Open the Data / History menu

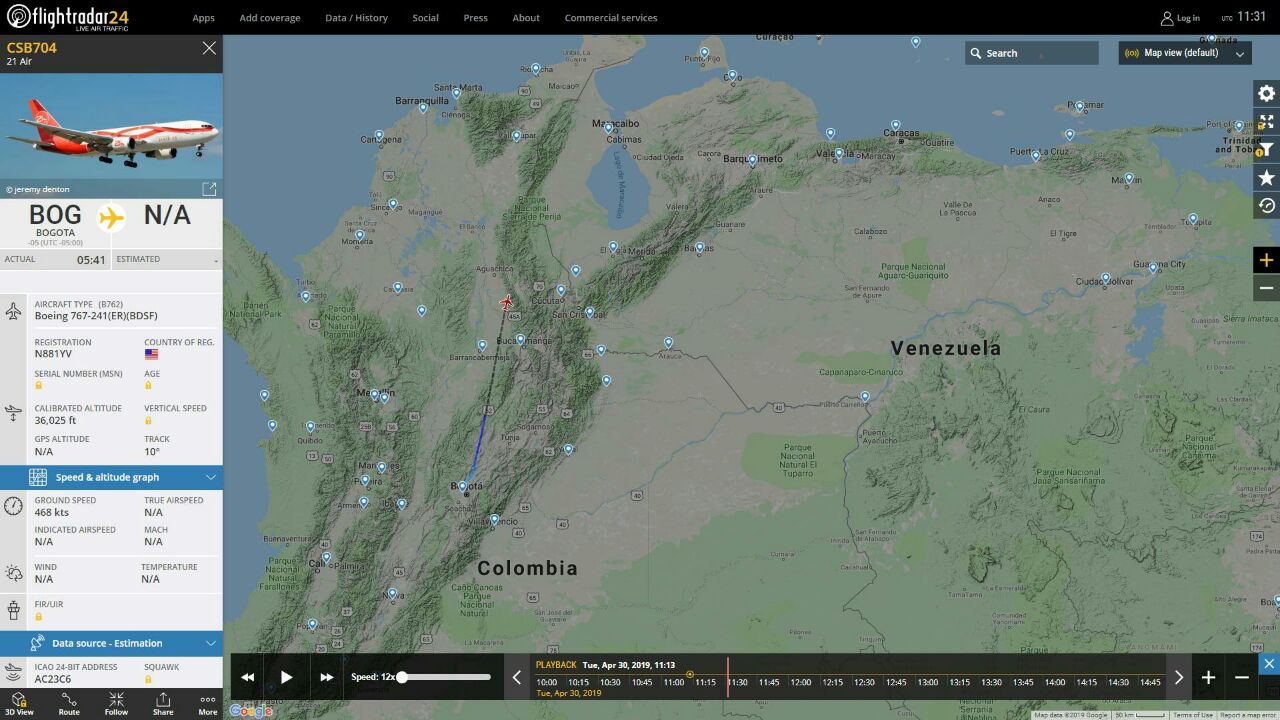coord(356,18)
